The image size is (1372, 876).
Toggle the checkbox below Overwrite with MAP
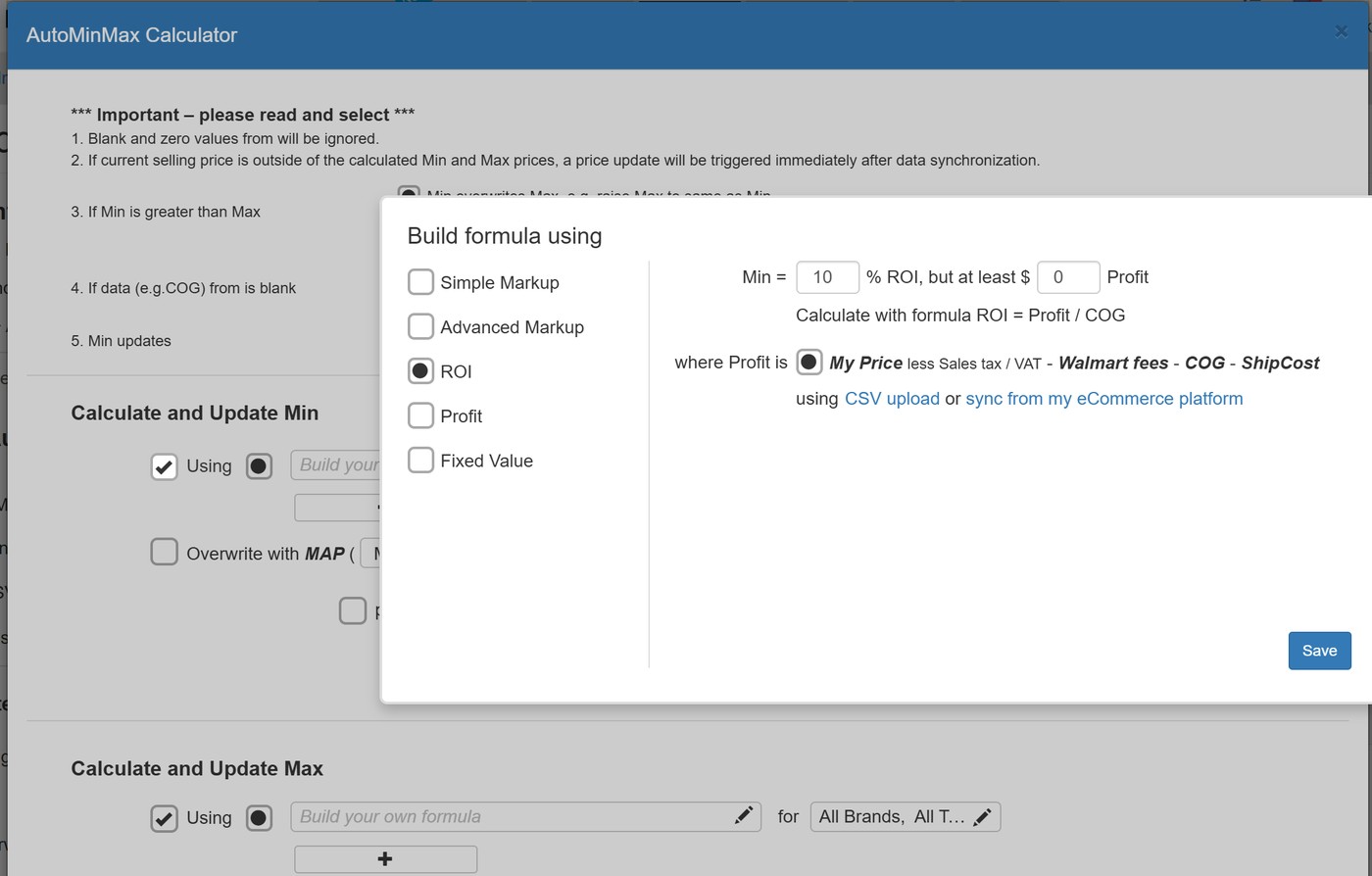[352, 610]
